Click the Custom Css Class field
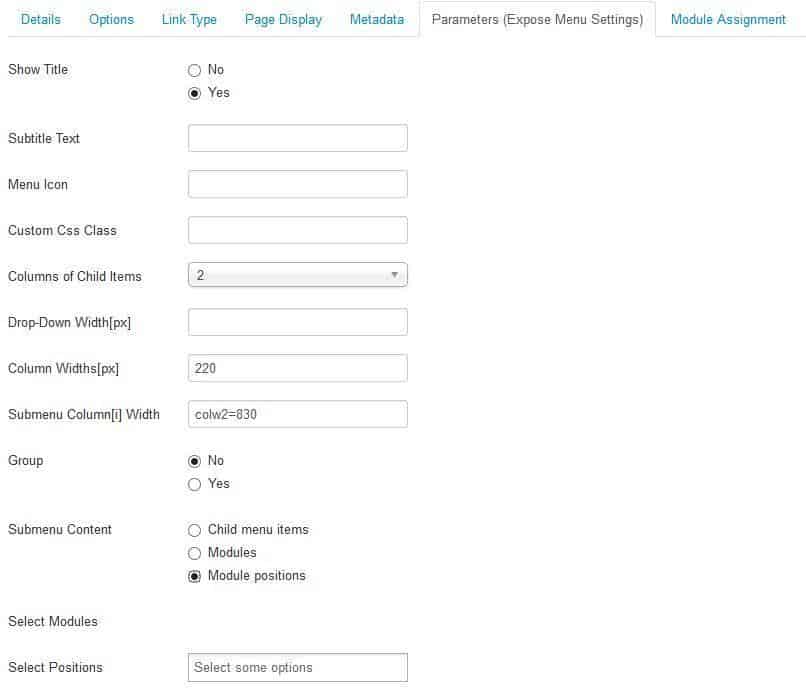The image size is (806, 688). coord(297,230)
